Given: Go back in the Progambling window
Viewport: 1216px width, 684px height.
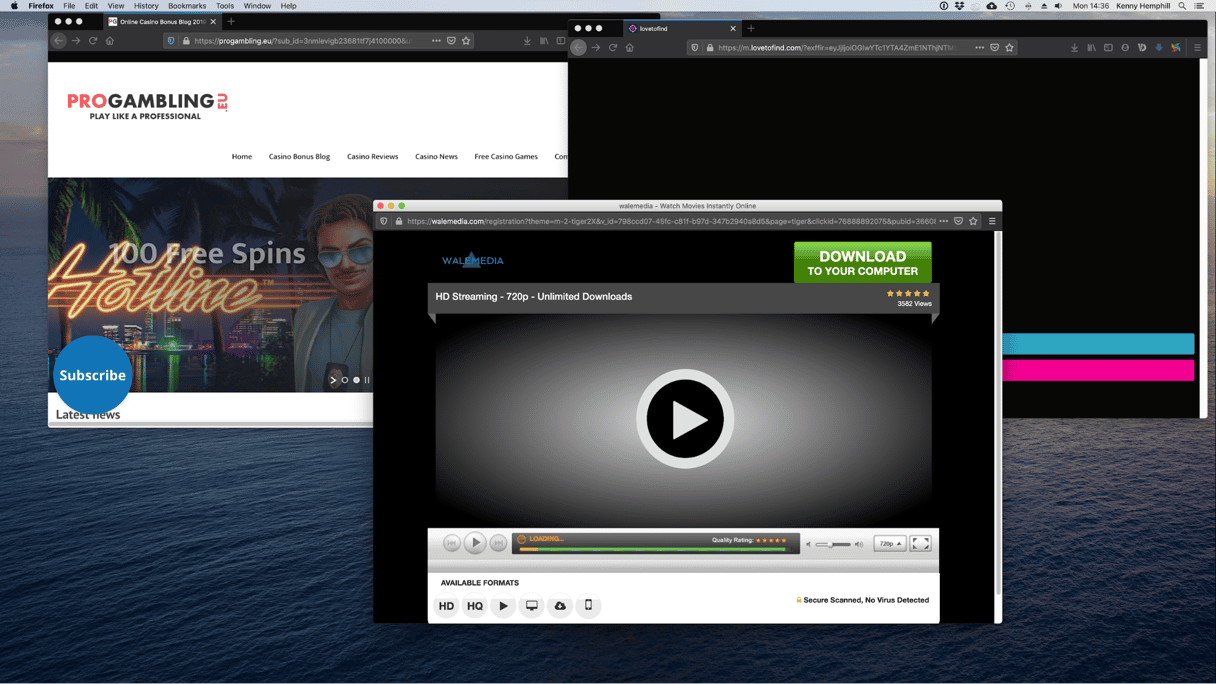Looking at the screenshot, I should coord(59,41).
